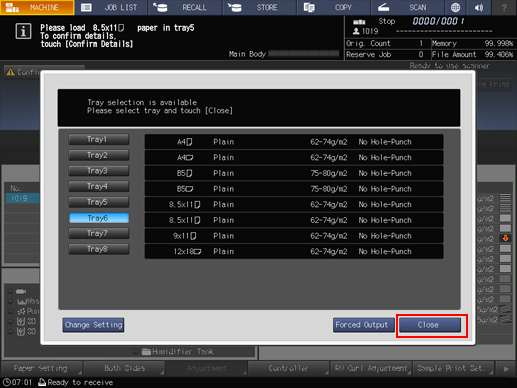Click the Adjustment item in bottom bar
The image size is (517, 388).
(x=206, y=368)
